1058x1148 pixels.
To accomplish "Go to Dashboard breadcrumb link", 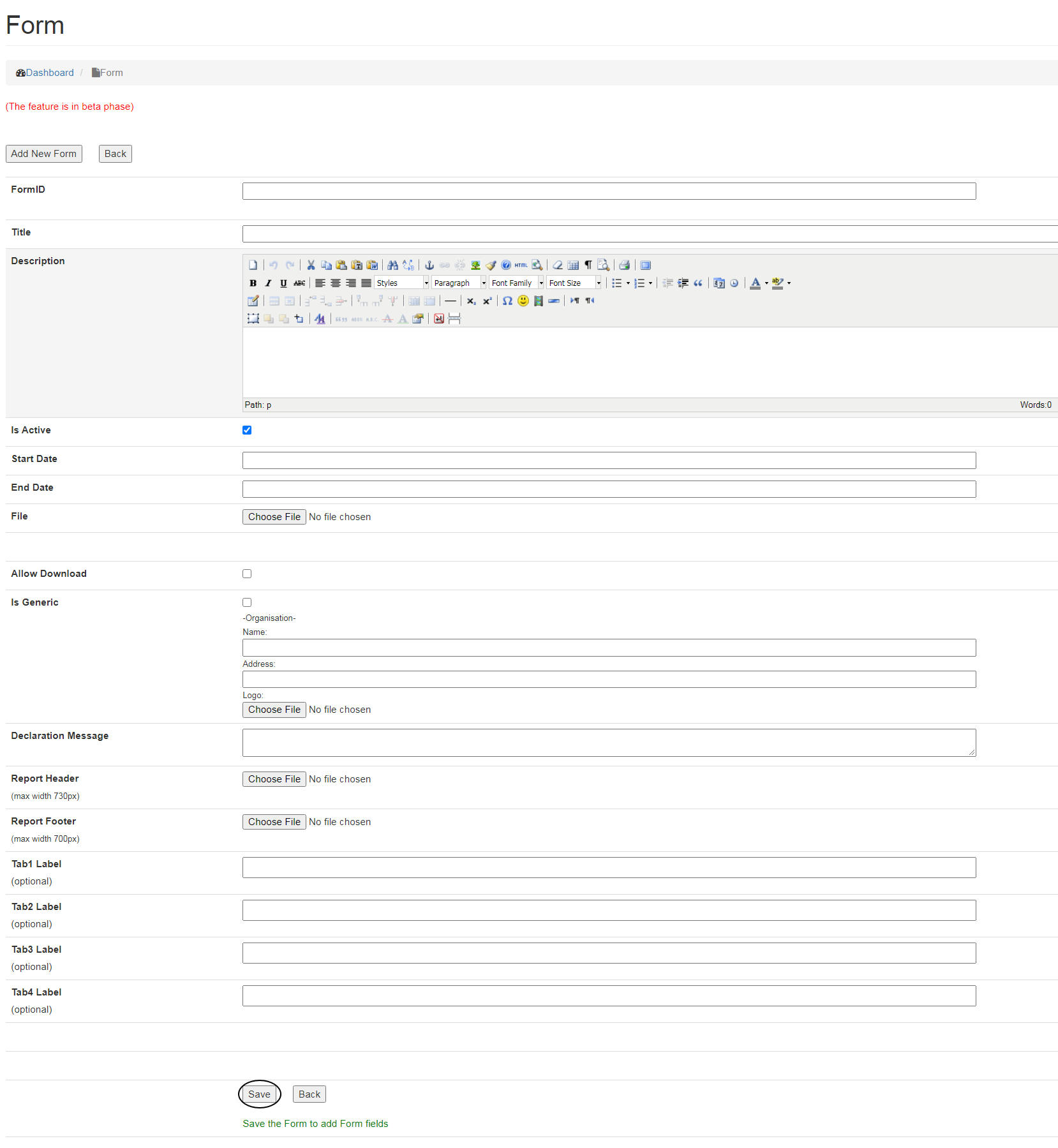I will (49, 73).
